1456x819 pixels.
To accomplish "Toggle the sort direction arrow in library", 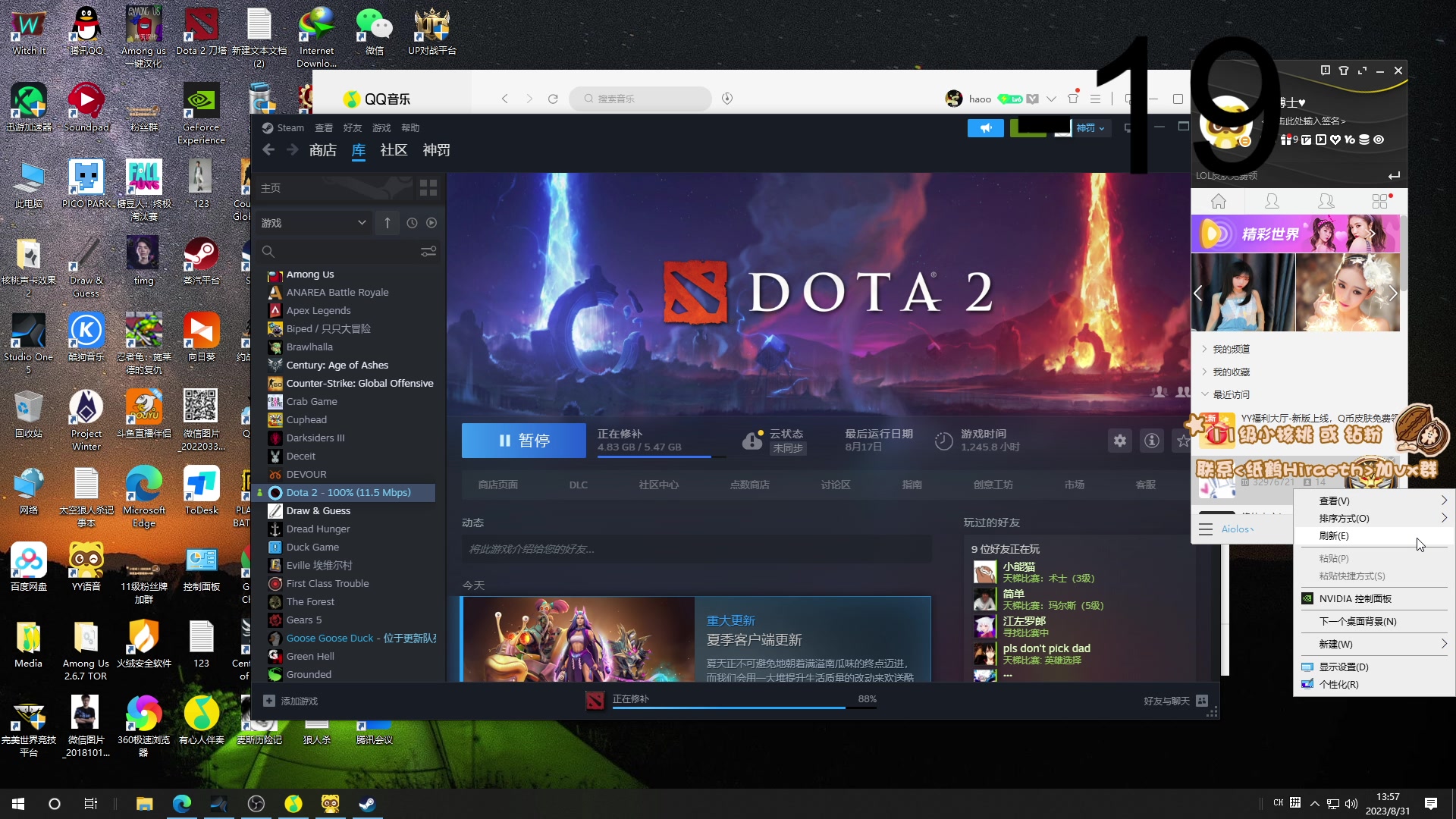I will 387,223.
